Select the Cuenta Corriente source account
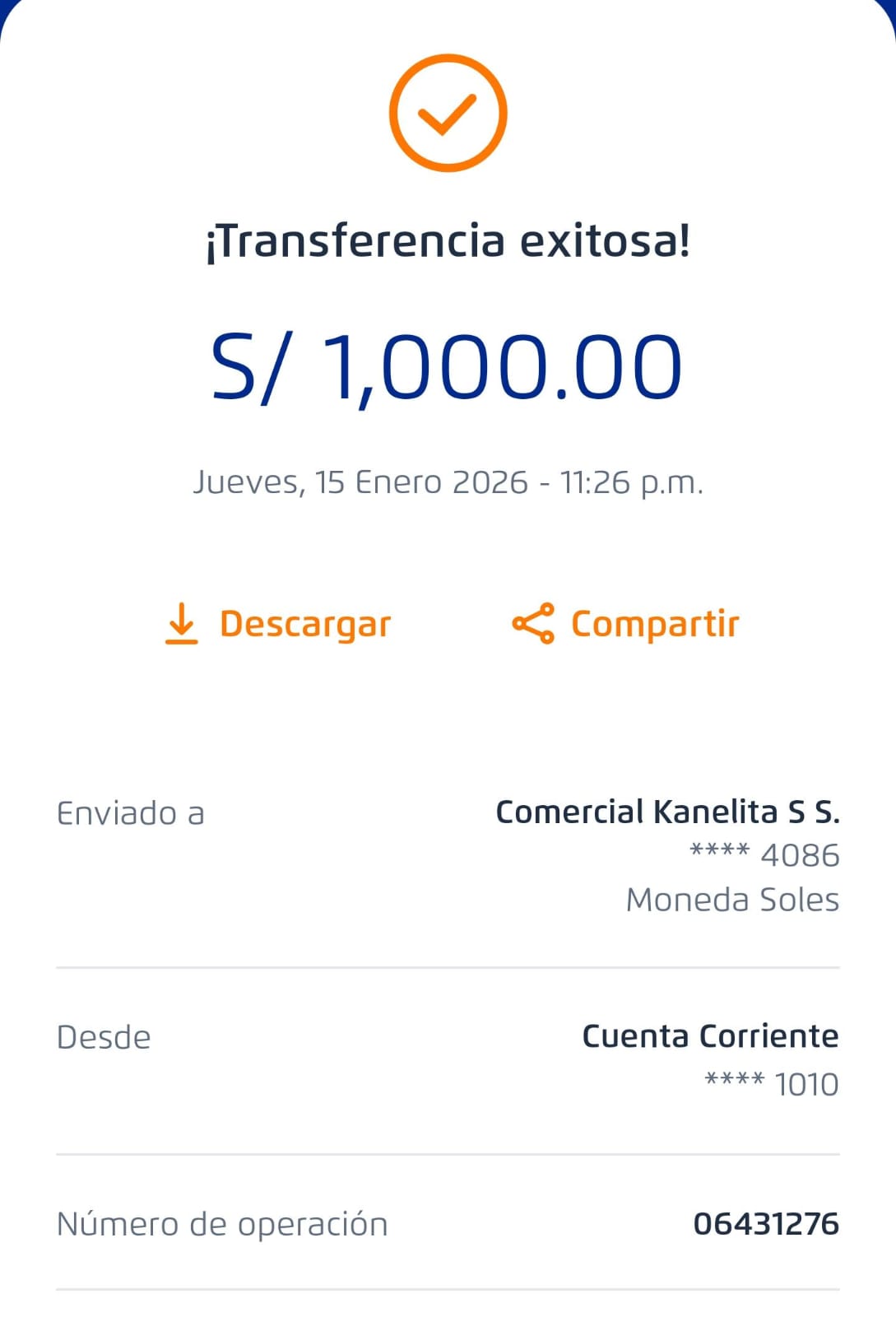The image size is (896, 1317). pyautogui.click(x=710, y=1036)
